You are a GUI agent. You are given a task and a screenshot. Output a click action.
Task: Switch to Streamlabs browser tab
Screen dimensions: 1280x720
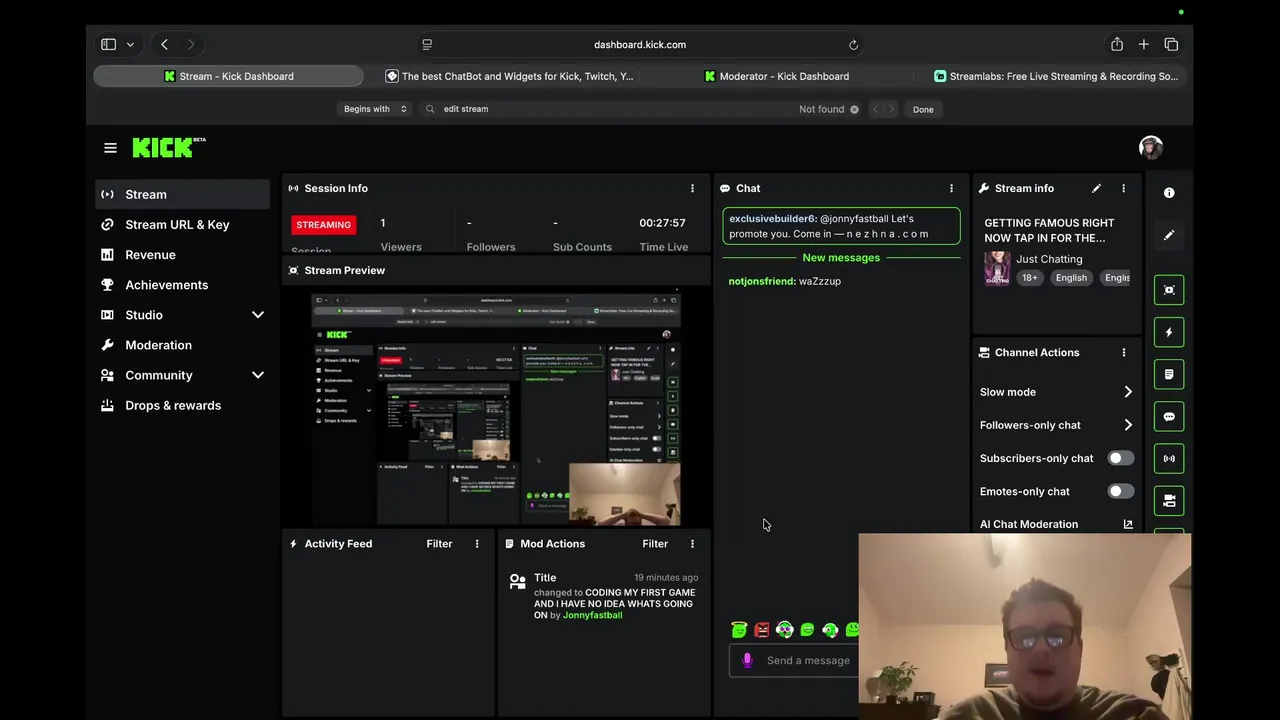click(x=1056, y=76)
